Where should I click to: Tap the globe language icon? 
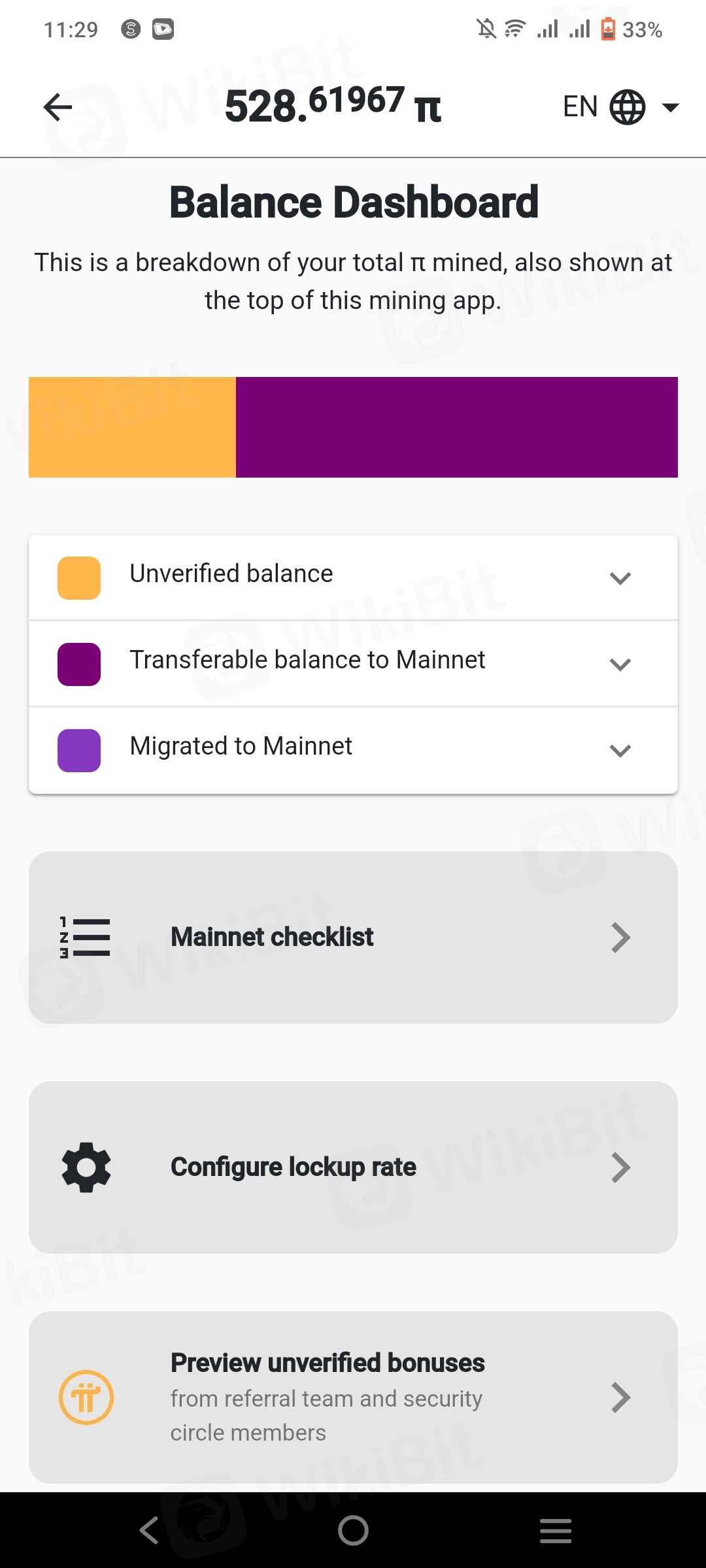click(627, 107)
